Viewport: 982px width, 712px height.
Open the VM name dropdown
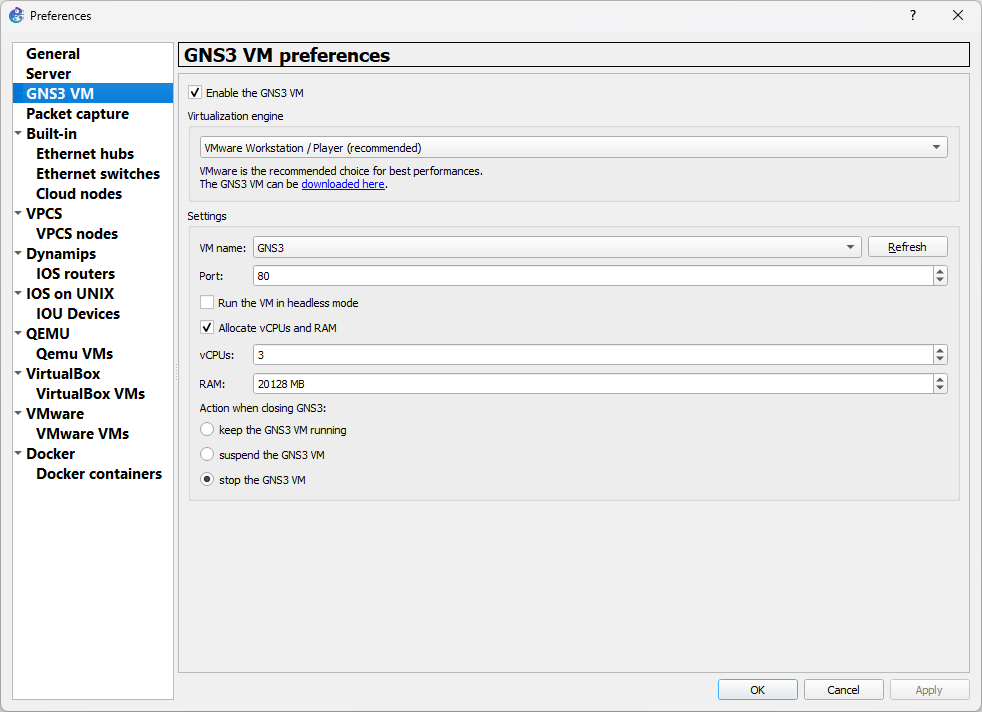click(x=851, y=246)
